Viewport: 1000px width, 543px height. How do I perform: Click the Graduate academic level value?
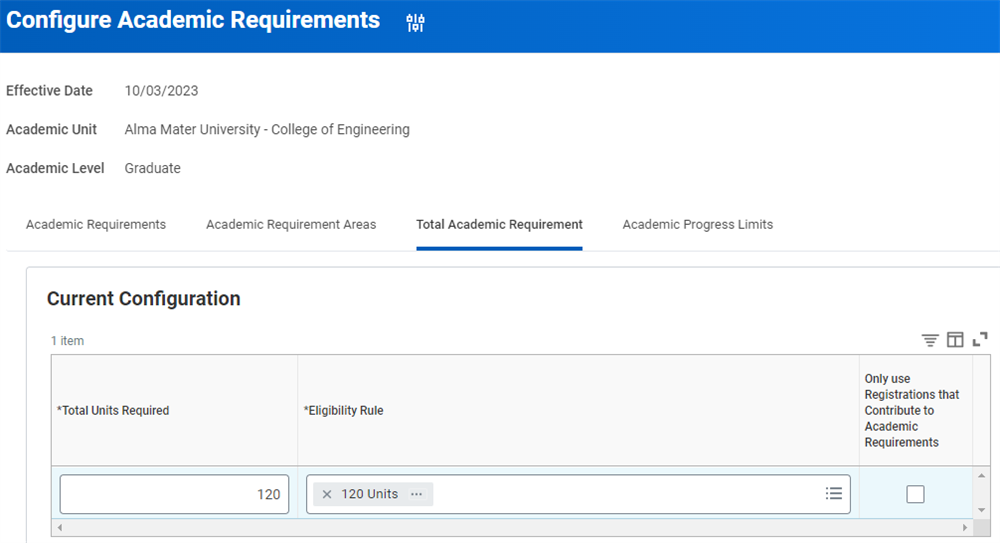point(152,168)
